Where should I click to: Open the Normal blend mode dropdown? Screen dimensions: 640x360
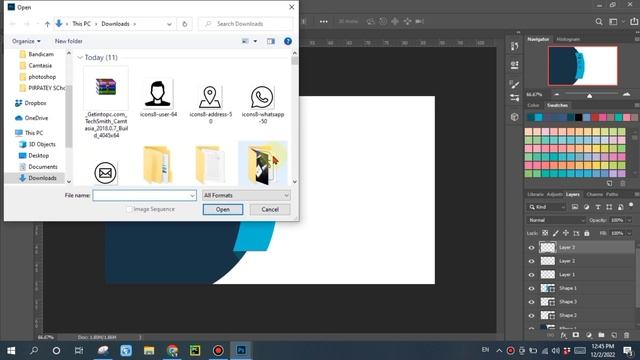click(x=556, y=220)
